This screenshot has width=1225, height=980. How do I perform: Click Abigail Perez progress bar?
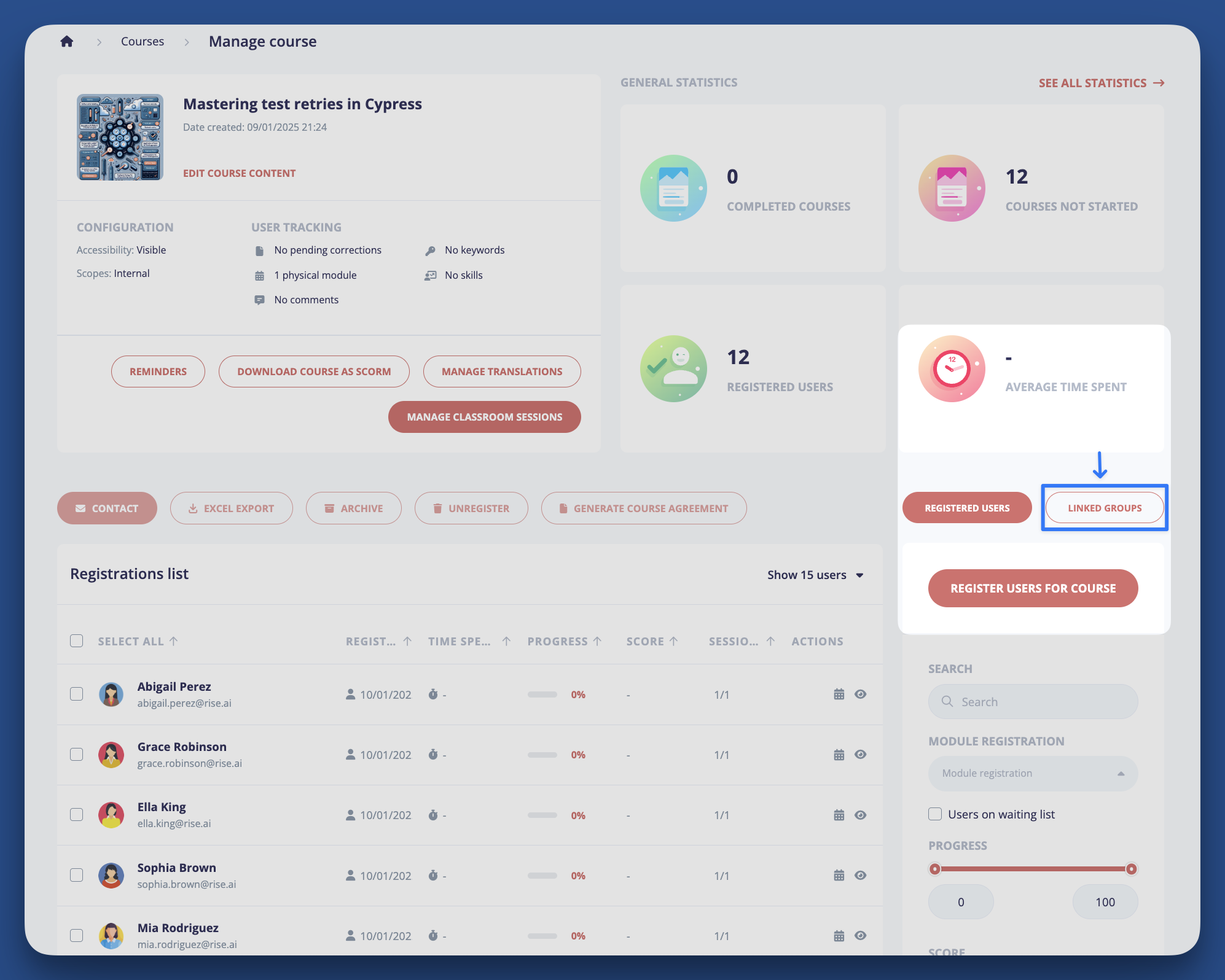pyautogui.click(x=542, y=694)
